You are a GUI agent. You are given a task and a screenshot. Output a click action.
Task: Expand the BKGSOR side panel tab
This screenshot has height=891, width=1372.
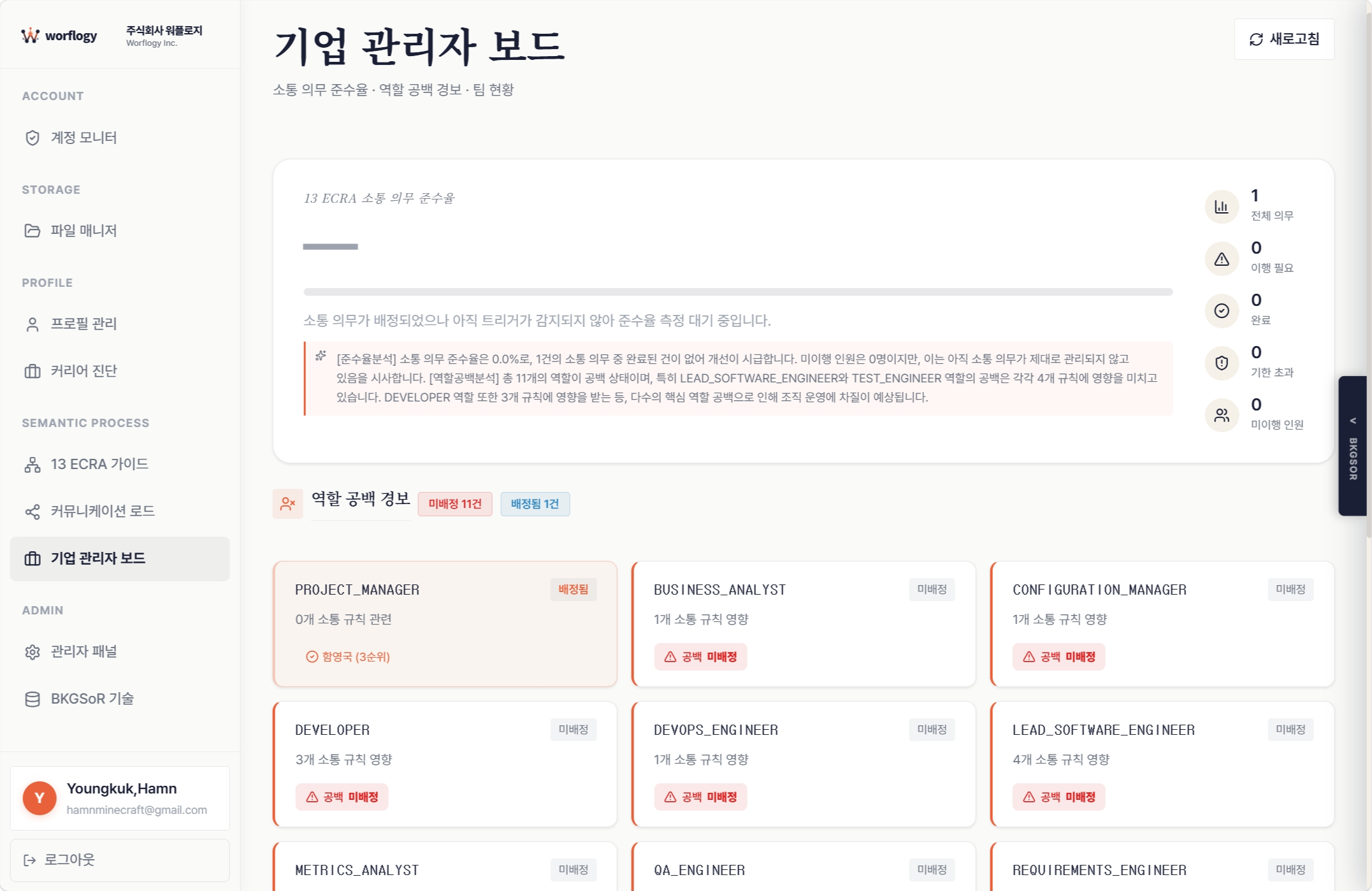1352,446
